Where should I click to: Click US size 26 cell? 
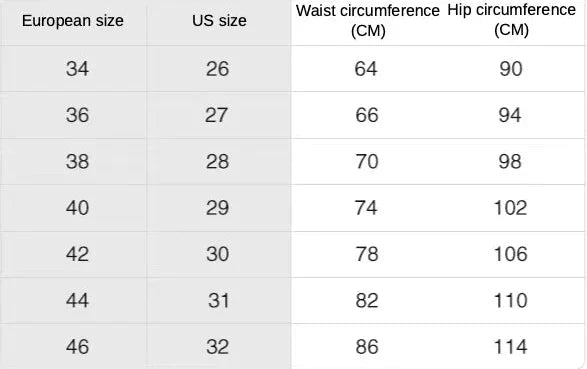click(x=218, y=69)
